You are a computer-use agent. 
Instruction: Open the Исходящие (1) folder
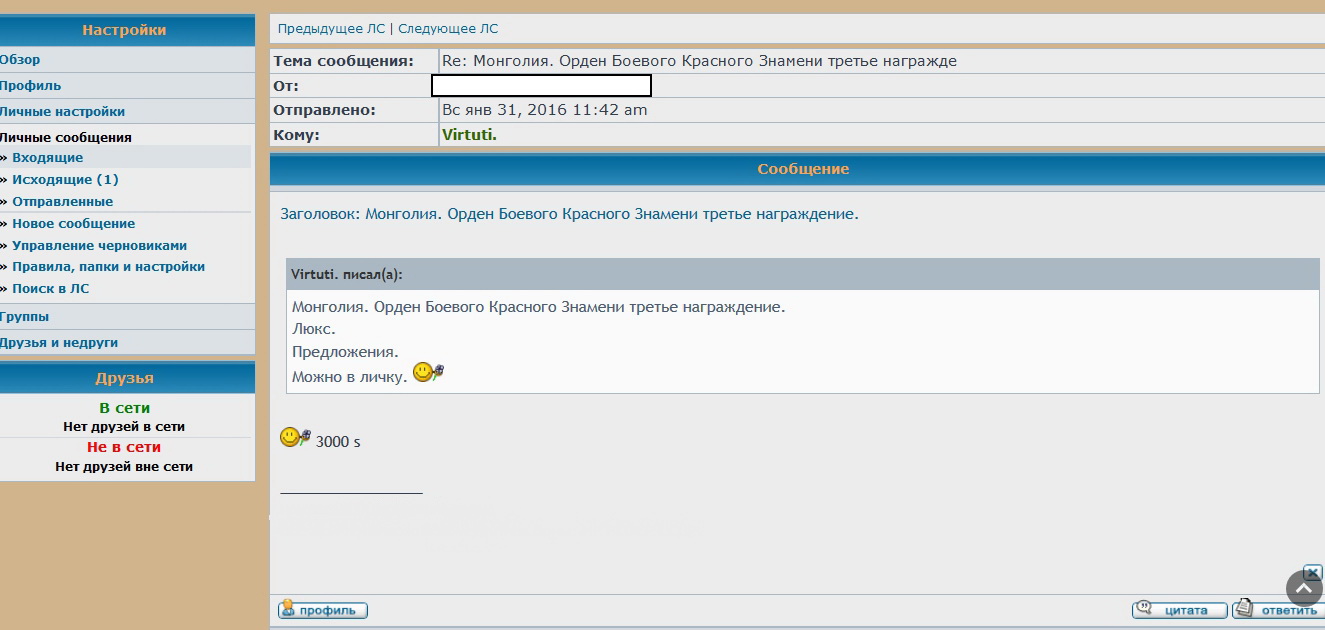click(65, 180)
